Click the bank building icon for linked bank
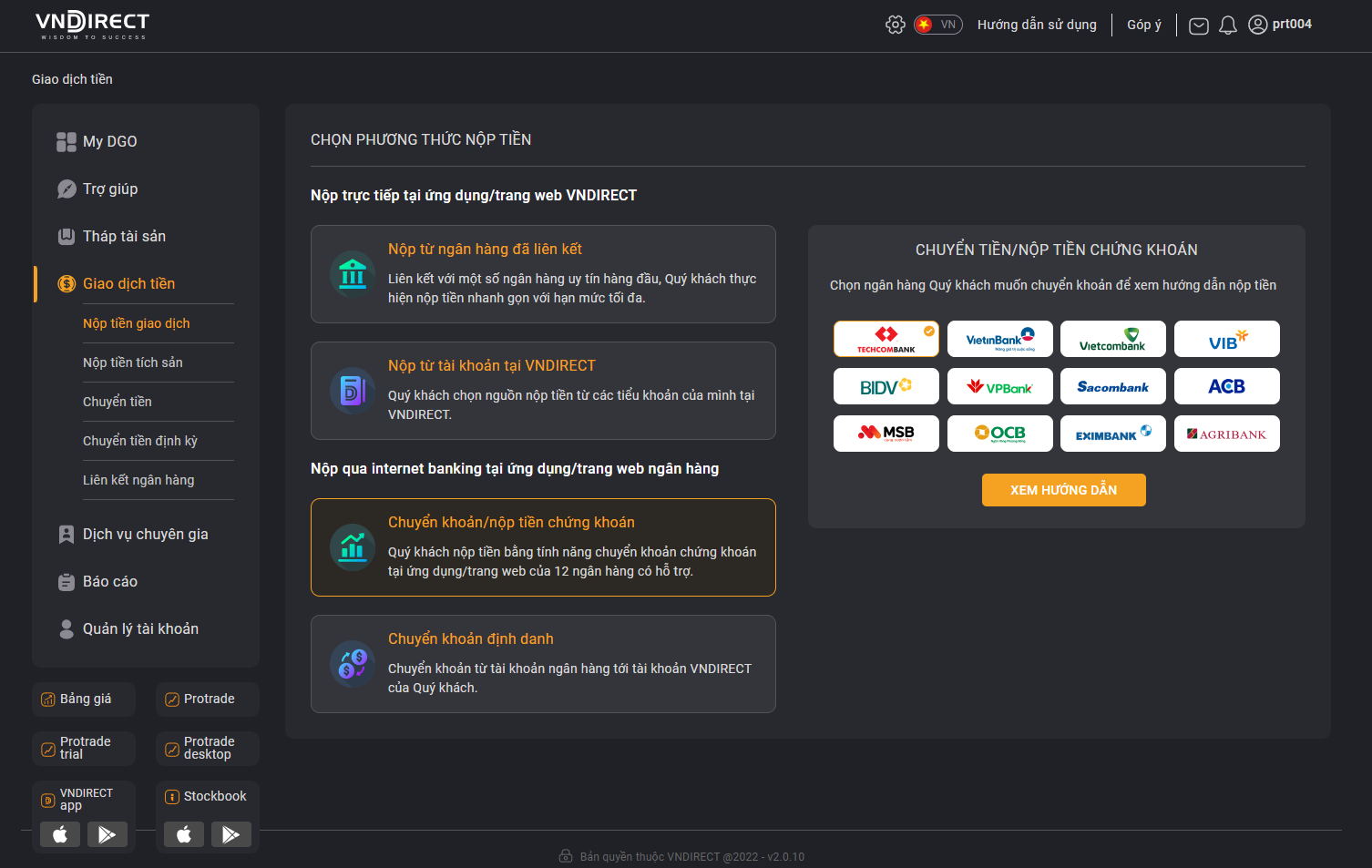 353,274
